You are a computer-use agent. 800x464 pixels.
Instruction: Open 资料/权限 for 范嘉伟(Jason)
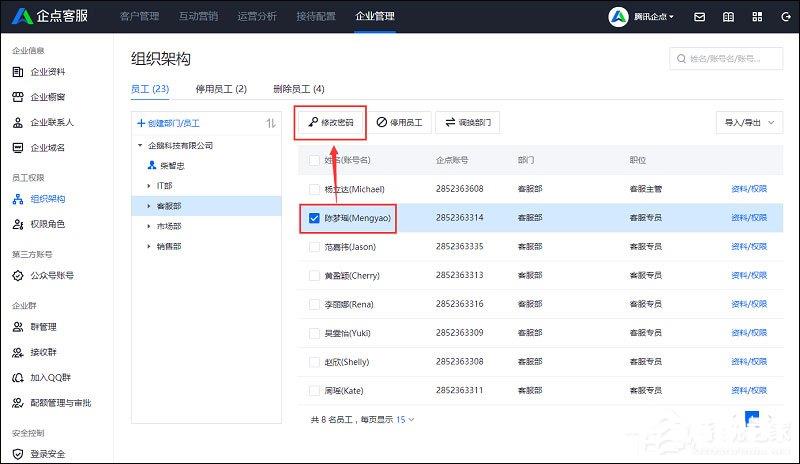[x=749, y=247]
